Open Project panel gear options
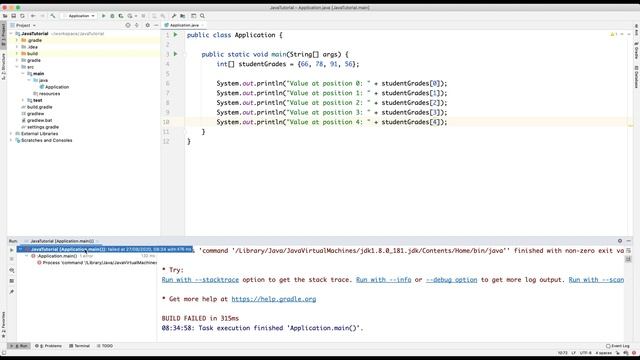The image size is (640, 360). point(147,25)
